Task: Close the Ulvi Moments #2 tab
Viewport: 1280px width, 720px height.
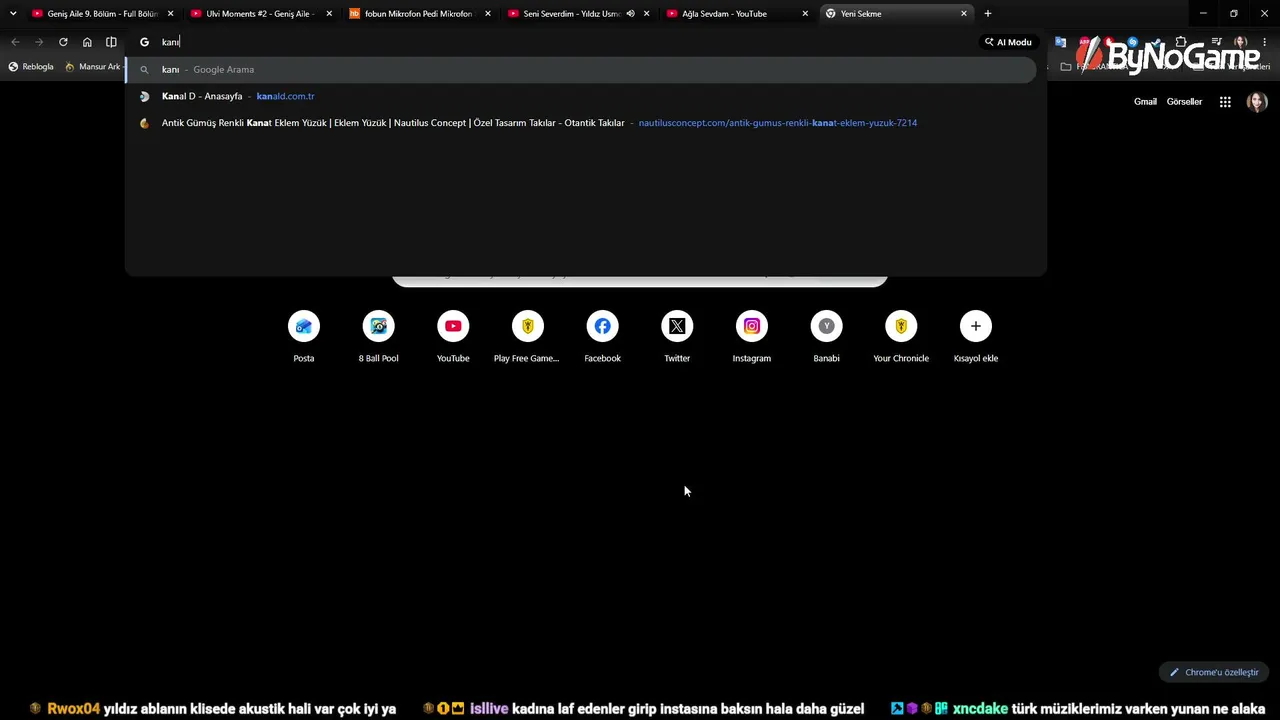Action: click(x=329, y=14)
